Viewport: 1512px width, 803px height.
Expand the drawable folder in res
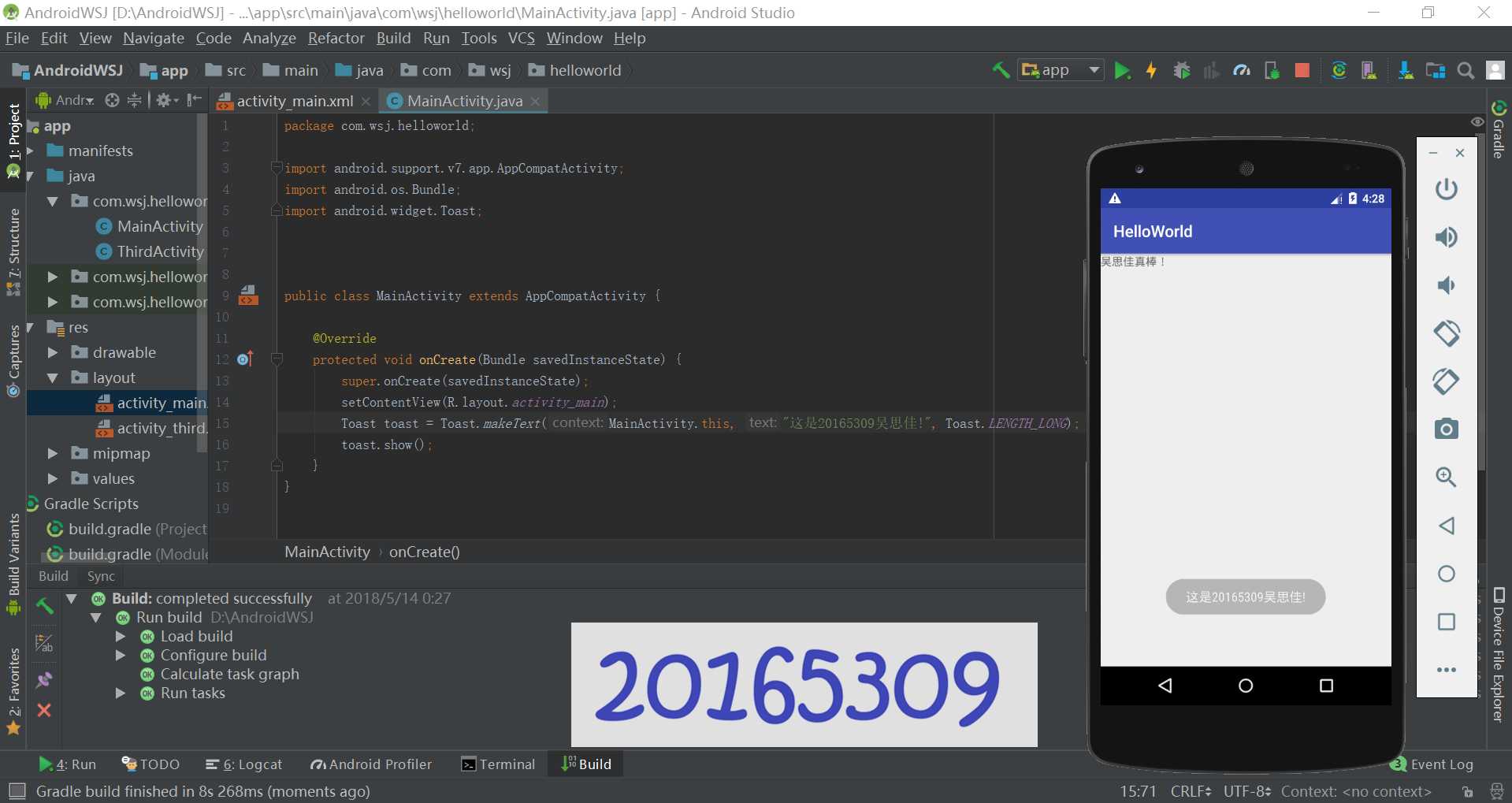[x=53, y=352]
